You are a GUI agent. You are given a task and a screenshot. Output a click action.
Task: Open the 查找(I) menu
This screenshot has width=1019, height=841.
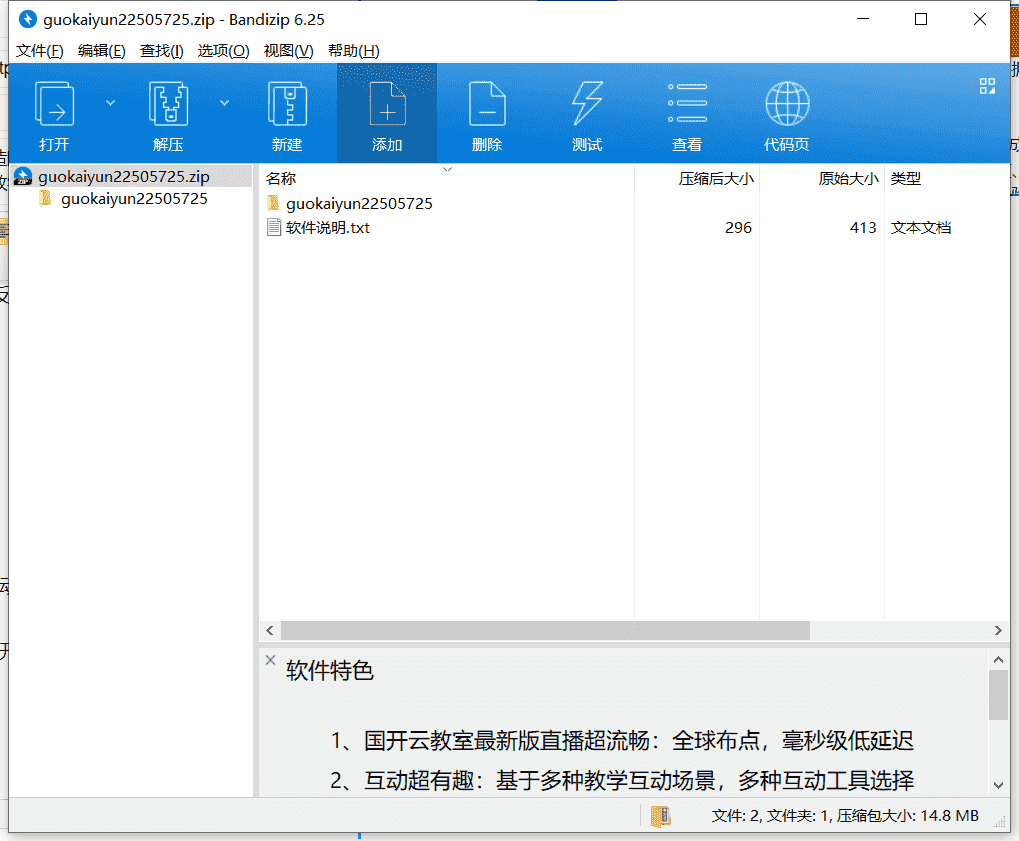162,51
